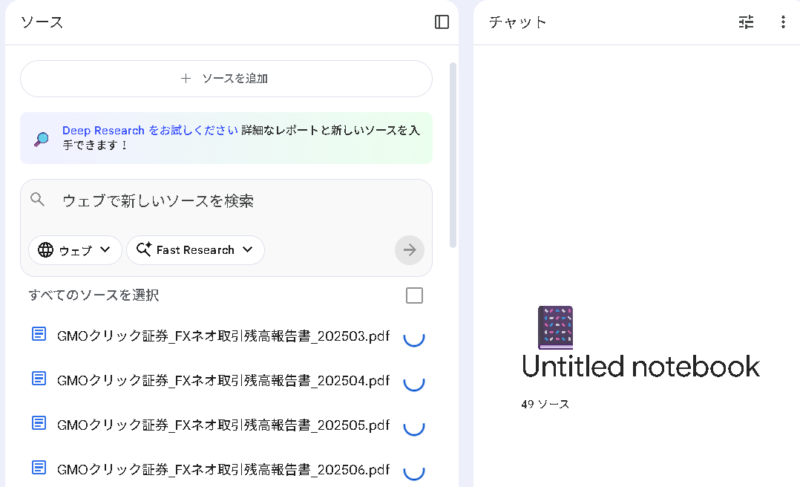Select the チャット panel header

(x=518, y=22)
